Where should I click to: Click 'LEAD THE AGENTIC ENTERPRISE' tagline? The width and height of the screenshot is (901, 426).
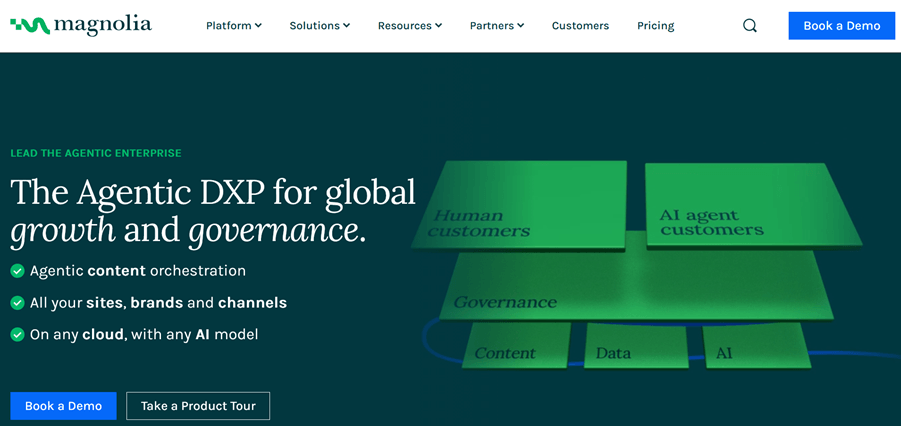point(96,153)
